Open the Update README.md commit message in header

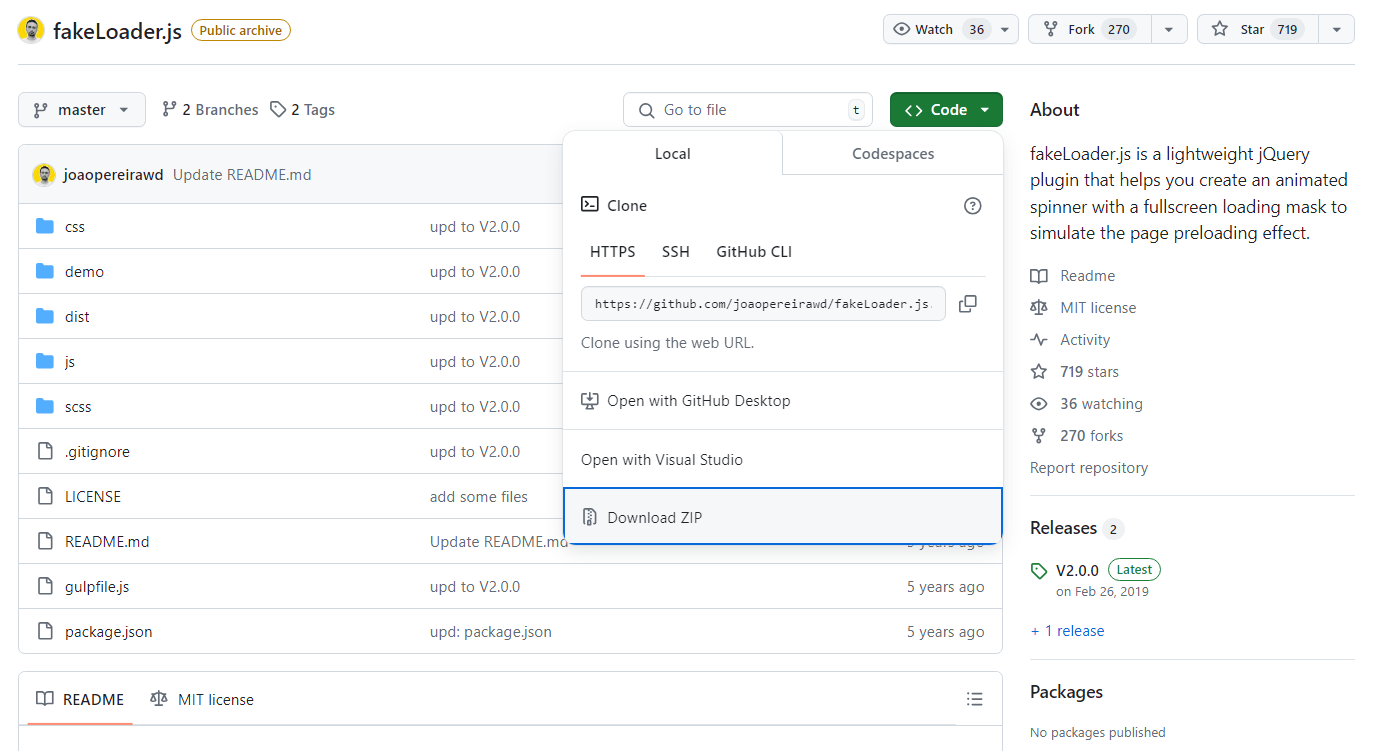click(x=242, y=175)
